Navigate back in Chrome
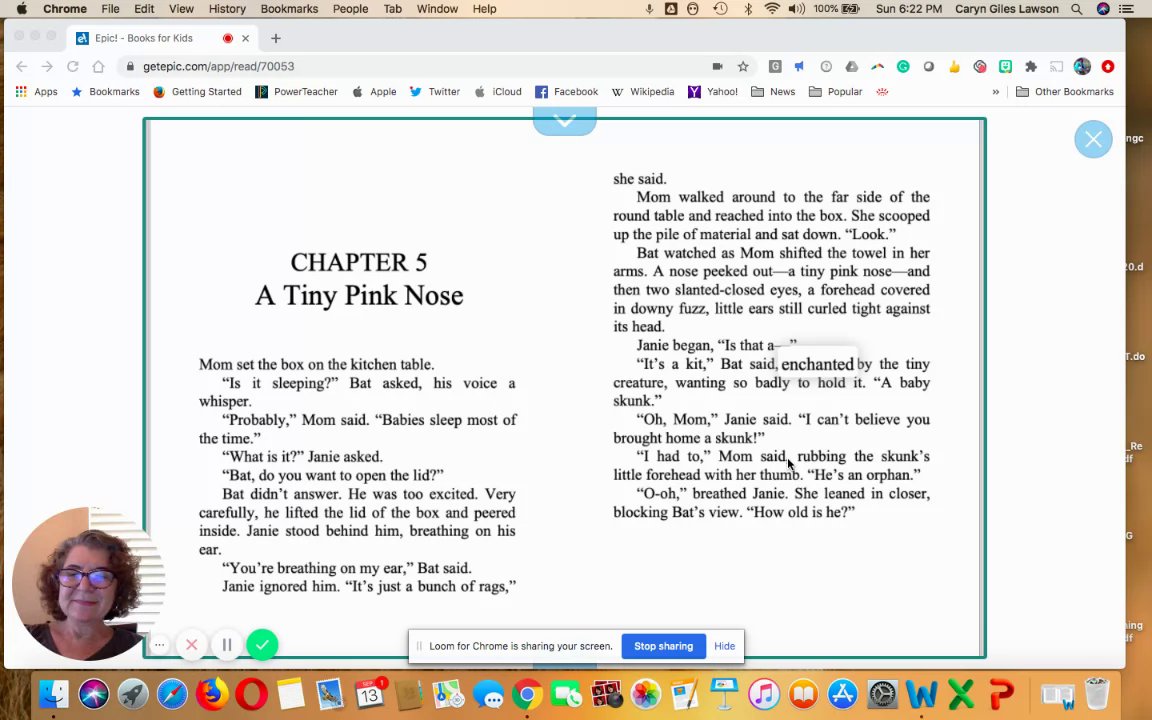This screenshot has width=1152, height=720. pos(21,66)
